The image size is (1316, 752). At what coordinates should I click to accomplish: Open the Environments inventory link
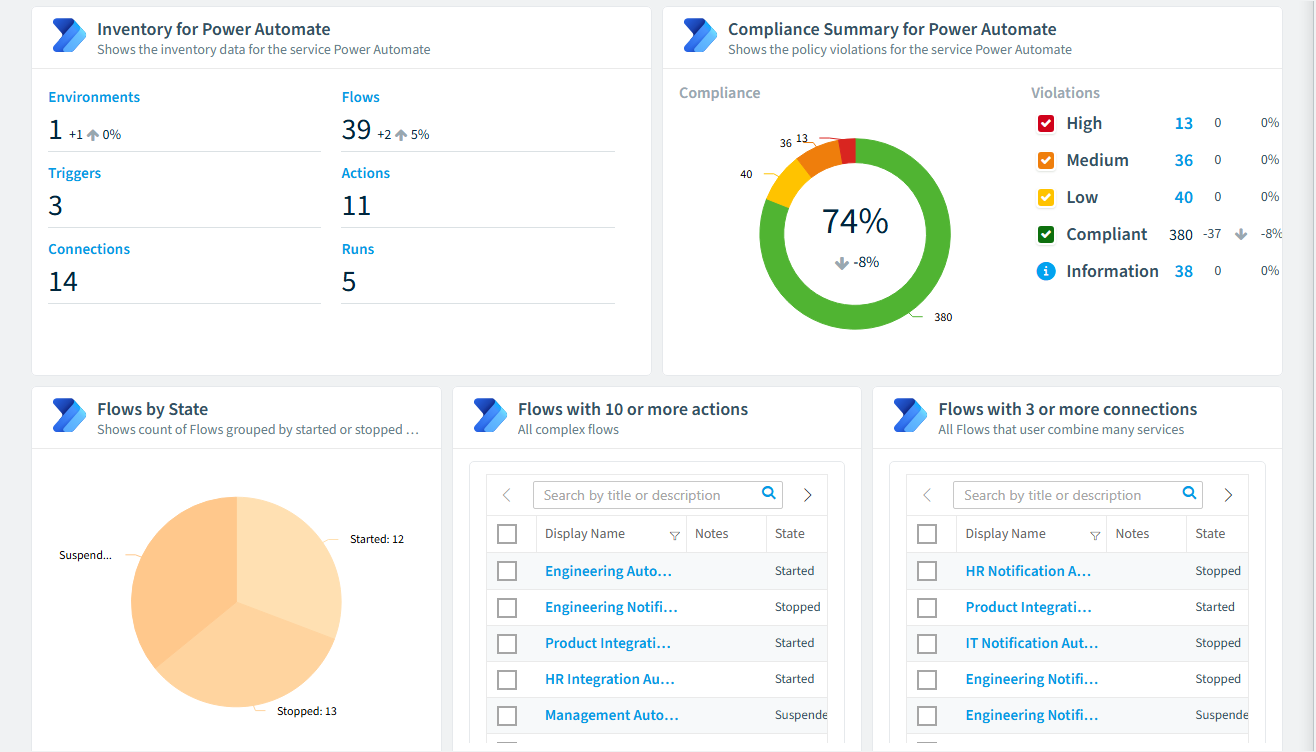tap(94, 97)
